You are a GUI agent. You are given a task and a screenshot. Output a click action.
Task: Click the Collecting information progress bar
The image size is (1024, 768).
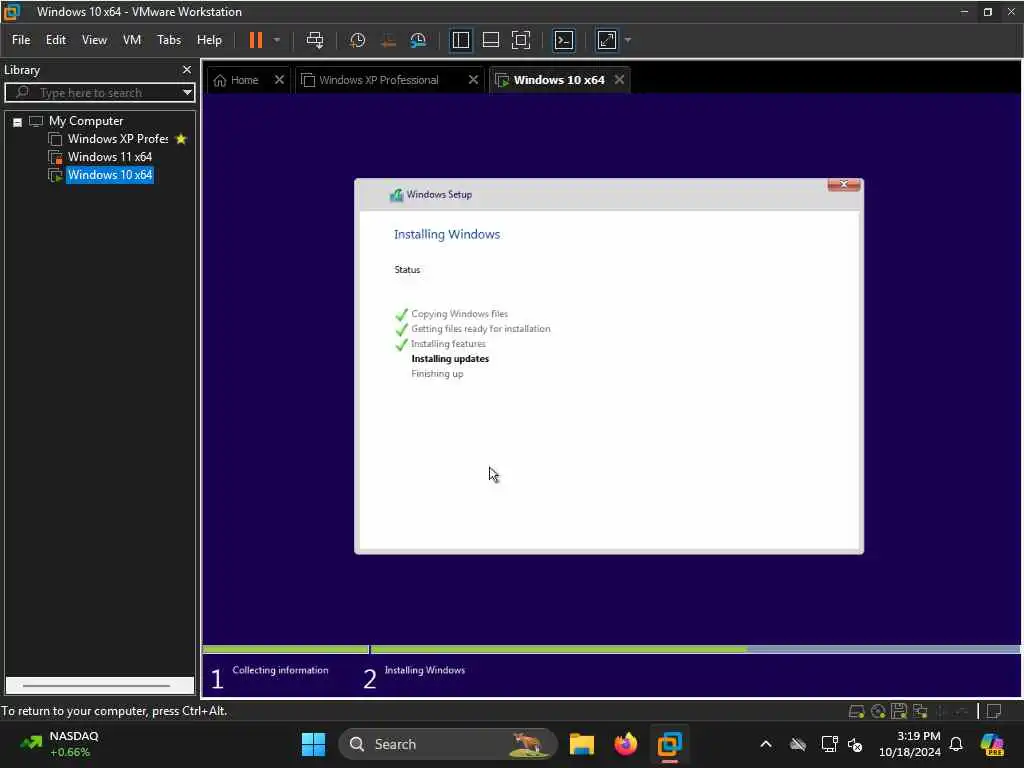pyautogui.click(x=285, y=650)
